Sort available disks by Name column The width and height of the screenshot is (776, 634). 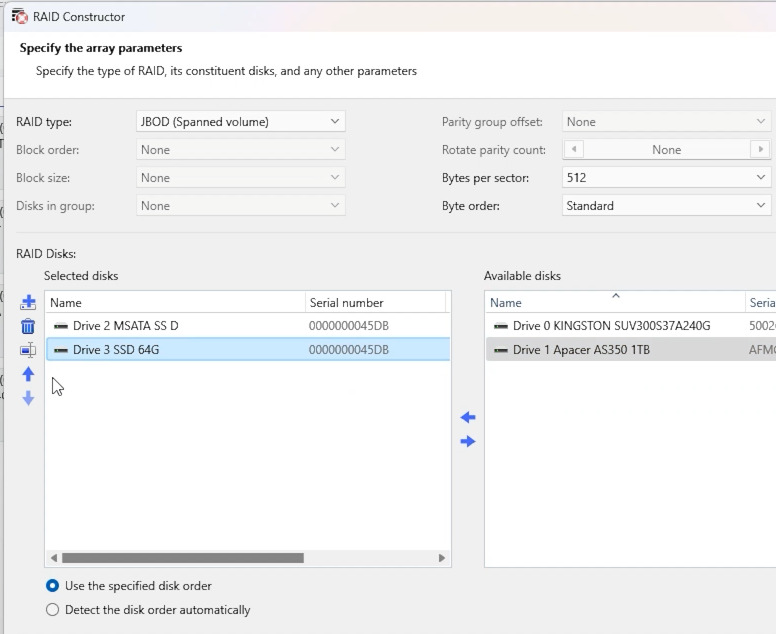(x=615, y=302)
